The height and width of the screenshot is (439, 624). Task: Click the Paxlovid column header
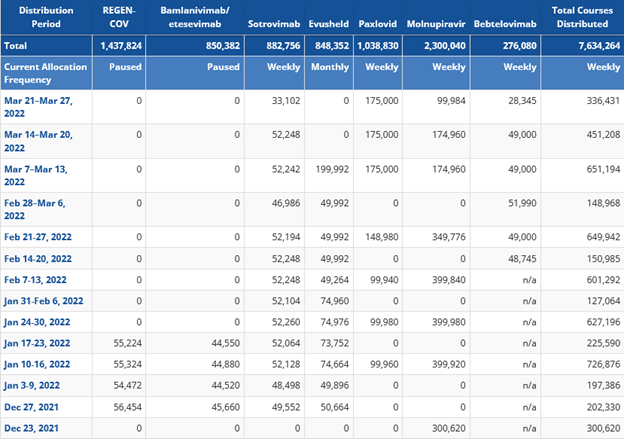[x=377, y=21]
